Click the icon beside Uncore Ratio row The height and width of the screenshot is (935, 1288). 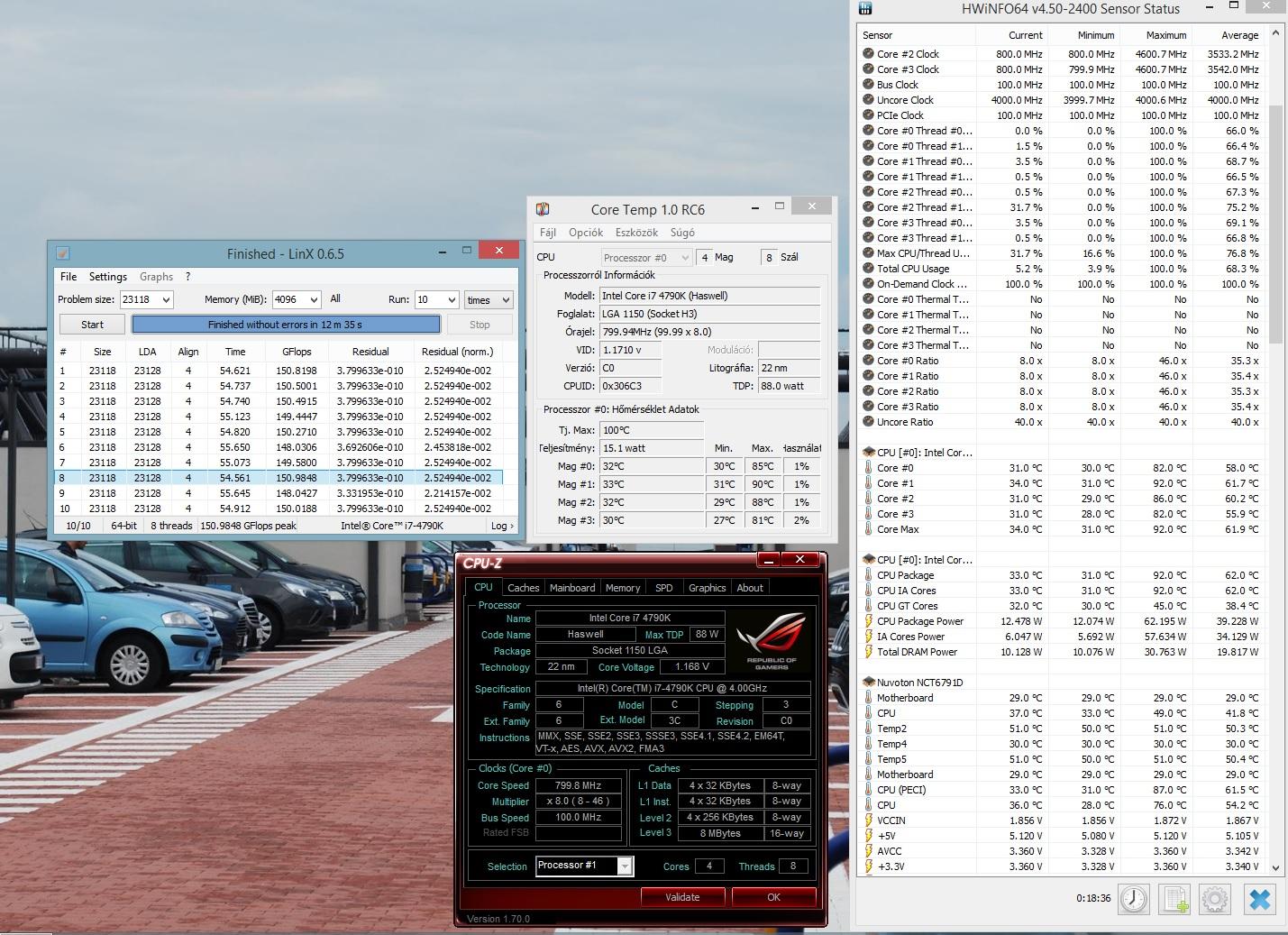tap(869, 422)
